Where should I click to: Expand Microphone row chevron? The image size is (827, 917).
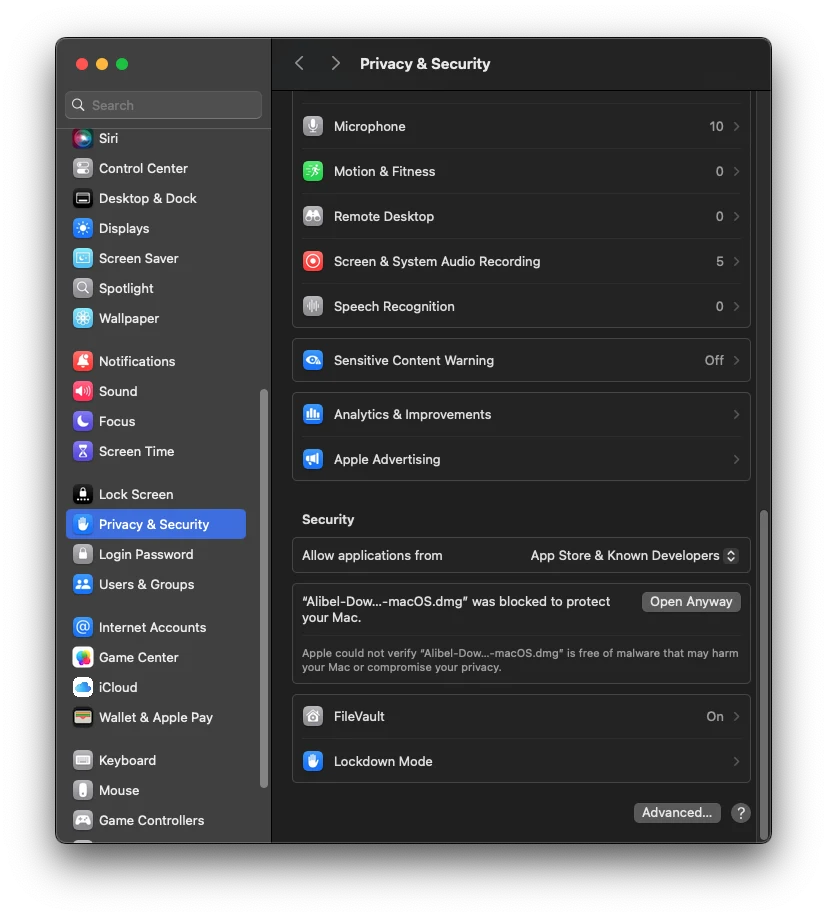click(x=736, y=126)
